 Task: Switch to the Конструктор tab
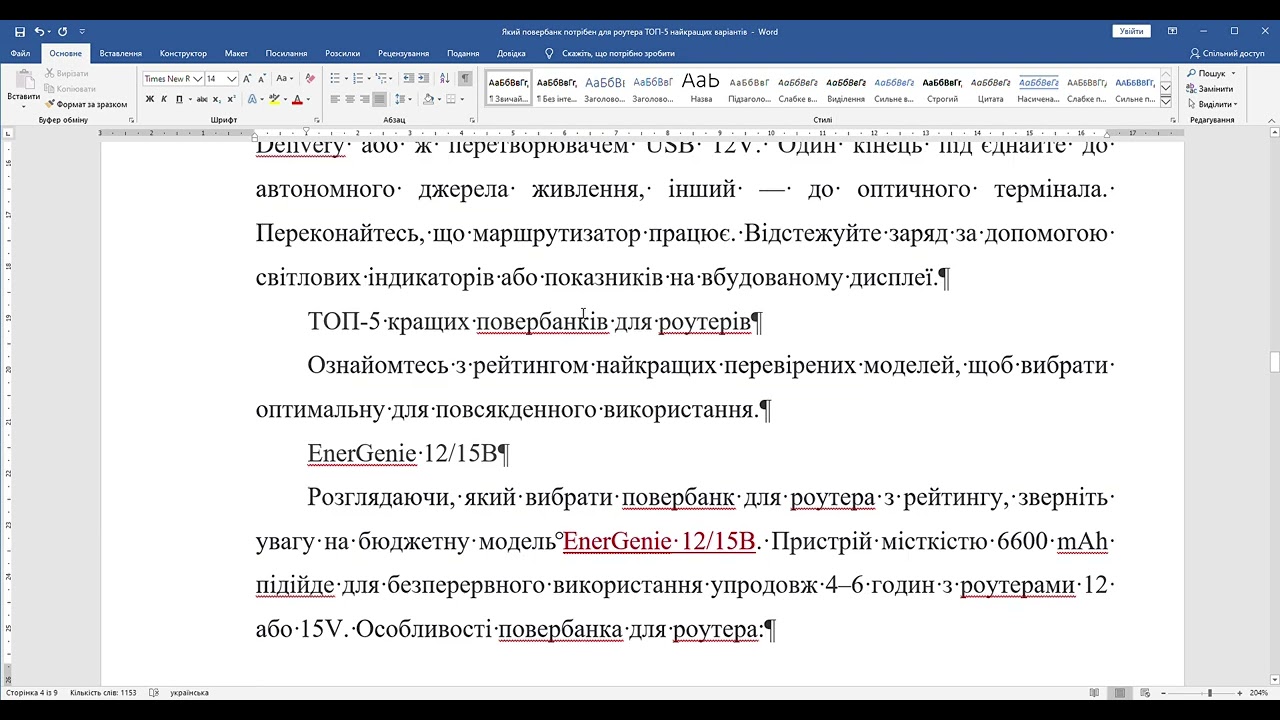183,53
